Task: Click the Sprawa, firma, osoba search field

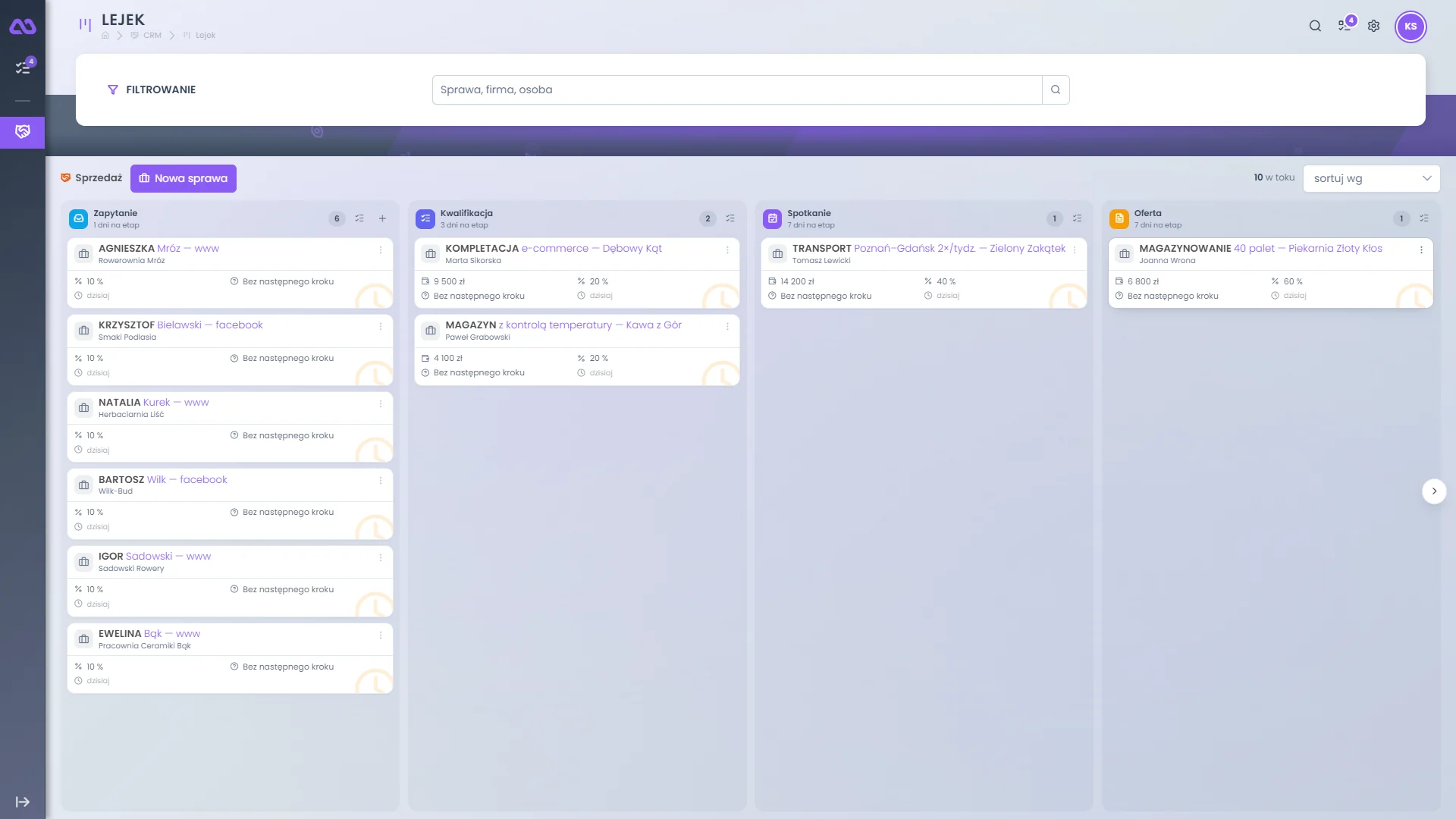Action: [x=737, y=89]
